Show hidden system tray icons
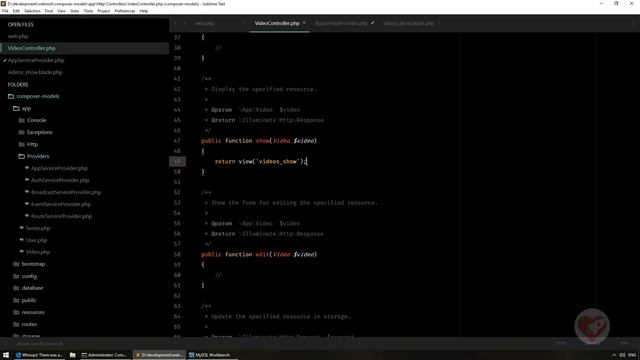 pyautogui.click(x=614, y=355)
